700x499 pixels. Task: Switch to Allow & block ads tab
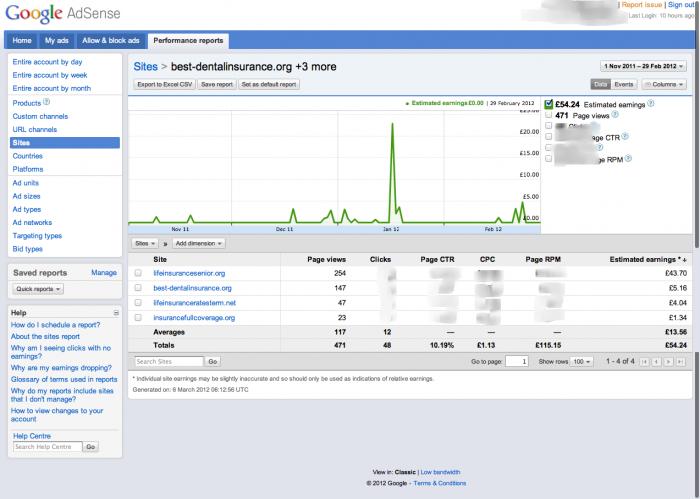pyautogui.click(x=111, y=41)
